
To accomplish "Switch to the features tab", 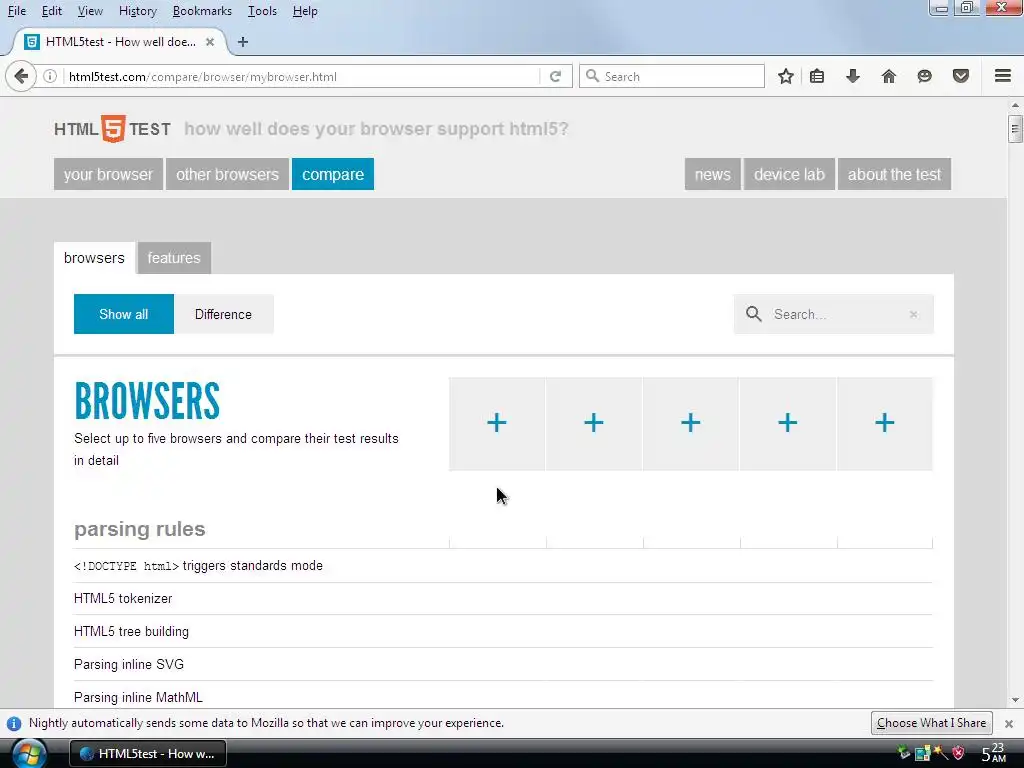I will (x=174, y=258).
